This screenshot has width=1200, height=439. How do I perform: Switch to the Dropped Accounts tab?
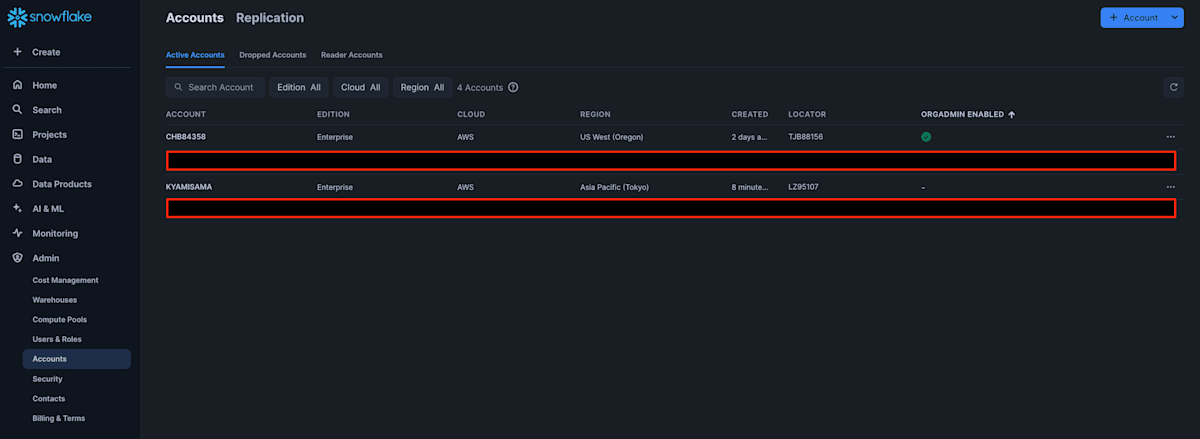point(273,55)
